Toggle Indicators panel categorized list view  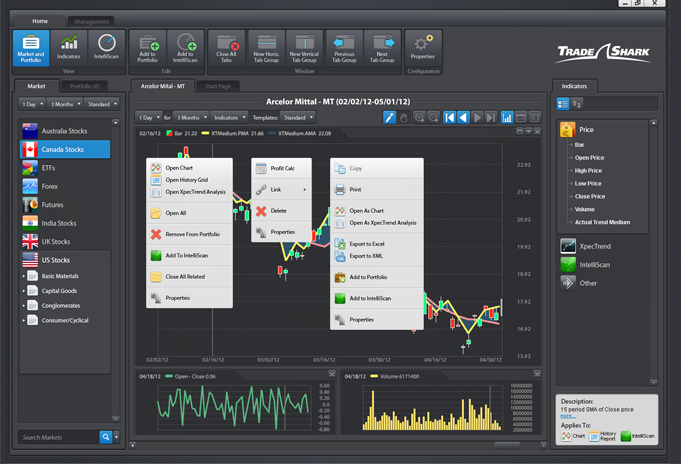tap(563, 104)
